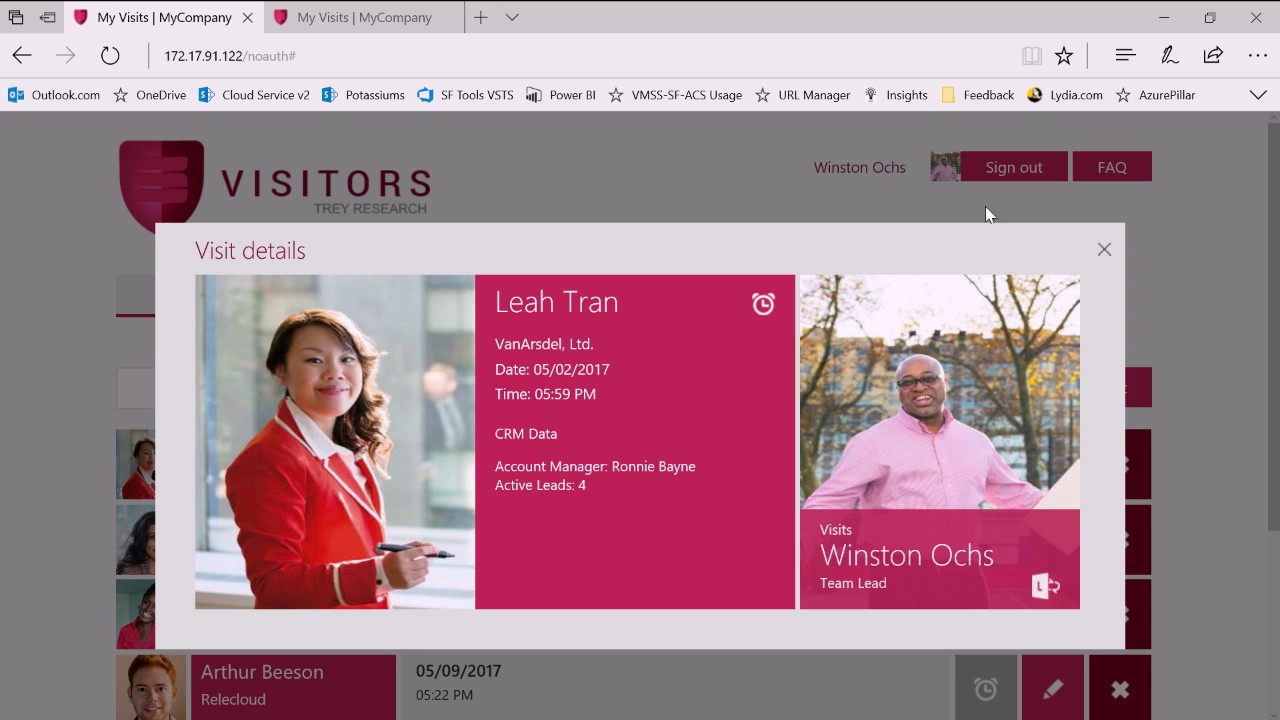Open the Feedback favorites folder
This screenshot has width=1280, height=720.
point(977,95)
